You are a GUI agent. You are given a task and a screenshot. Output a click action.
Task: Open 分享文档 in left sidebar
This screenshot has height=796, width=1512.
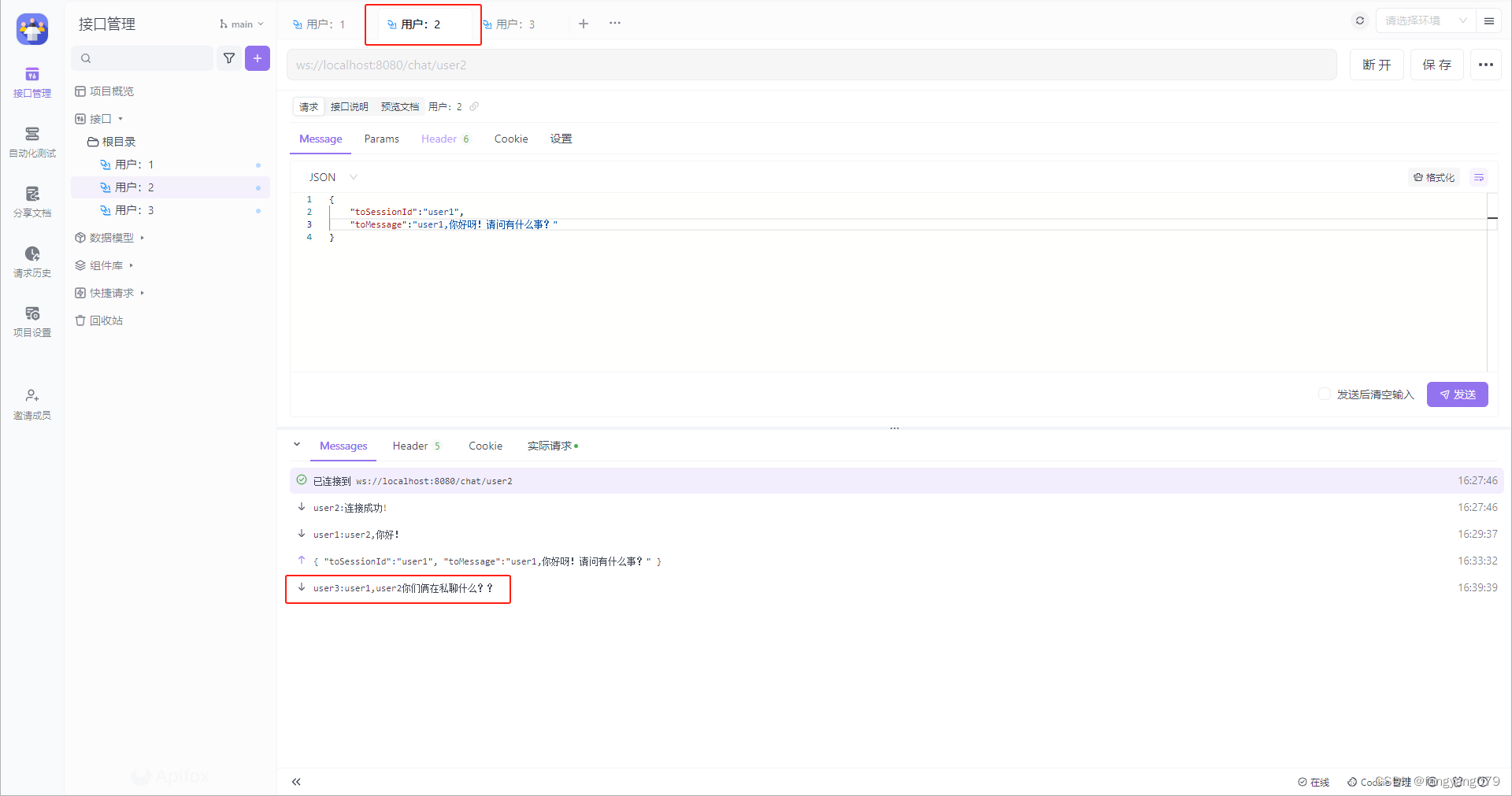click(x=32, y=202)
